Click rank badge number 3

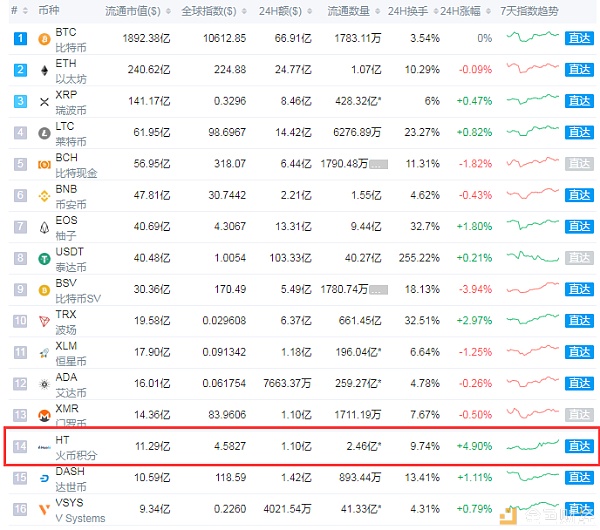point(20,101)
